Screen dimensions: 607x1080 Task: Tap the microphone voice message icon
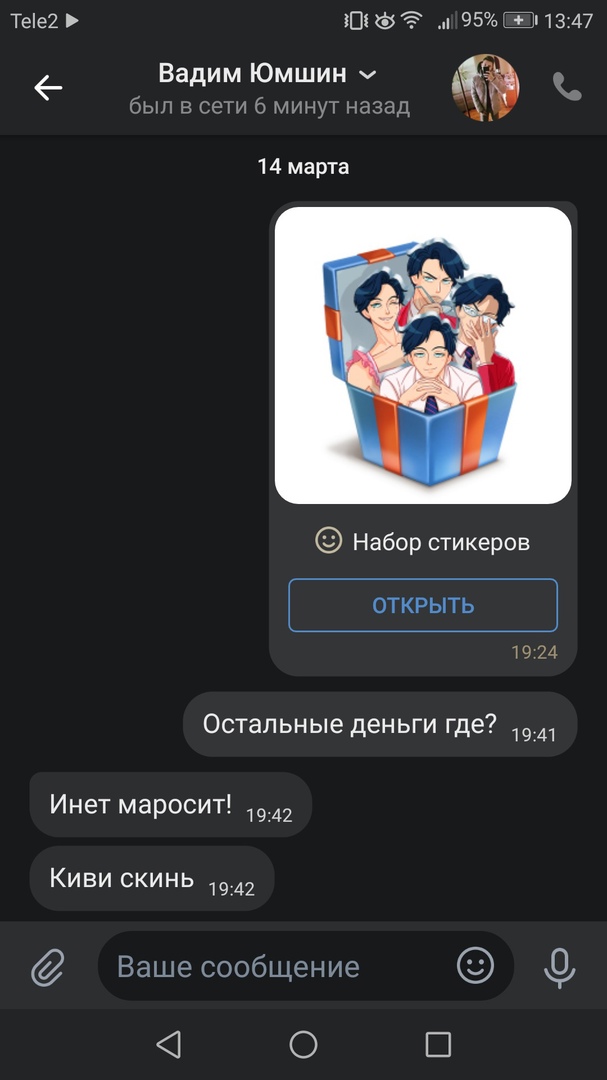point(559,967)
